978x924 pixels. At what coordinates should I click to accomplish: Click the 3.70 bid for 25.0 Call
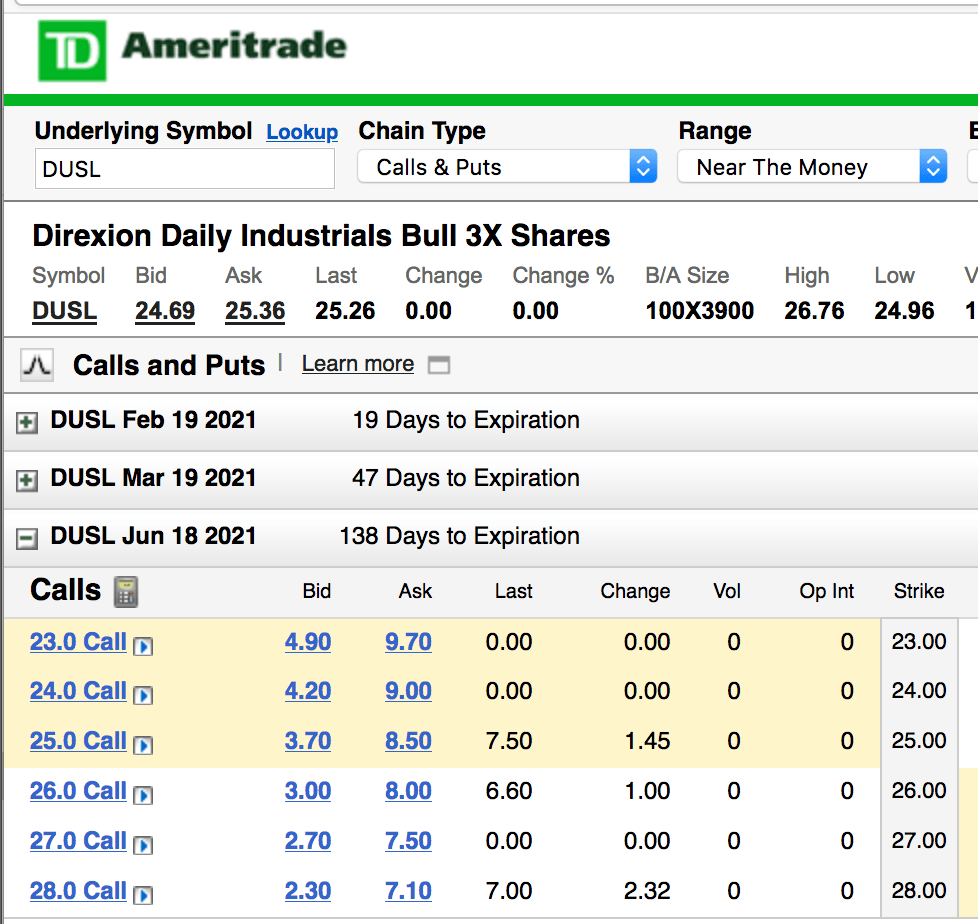(x=308, y=741)
